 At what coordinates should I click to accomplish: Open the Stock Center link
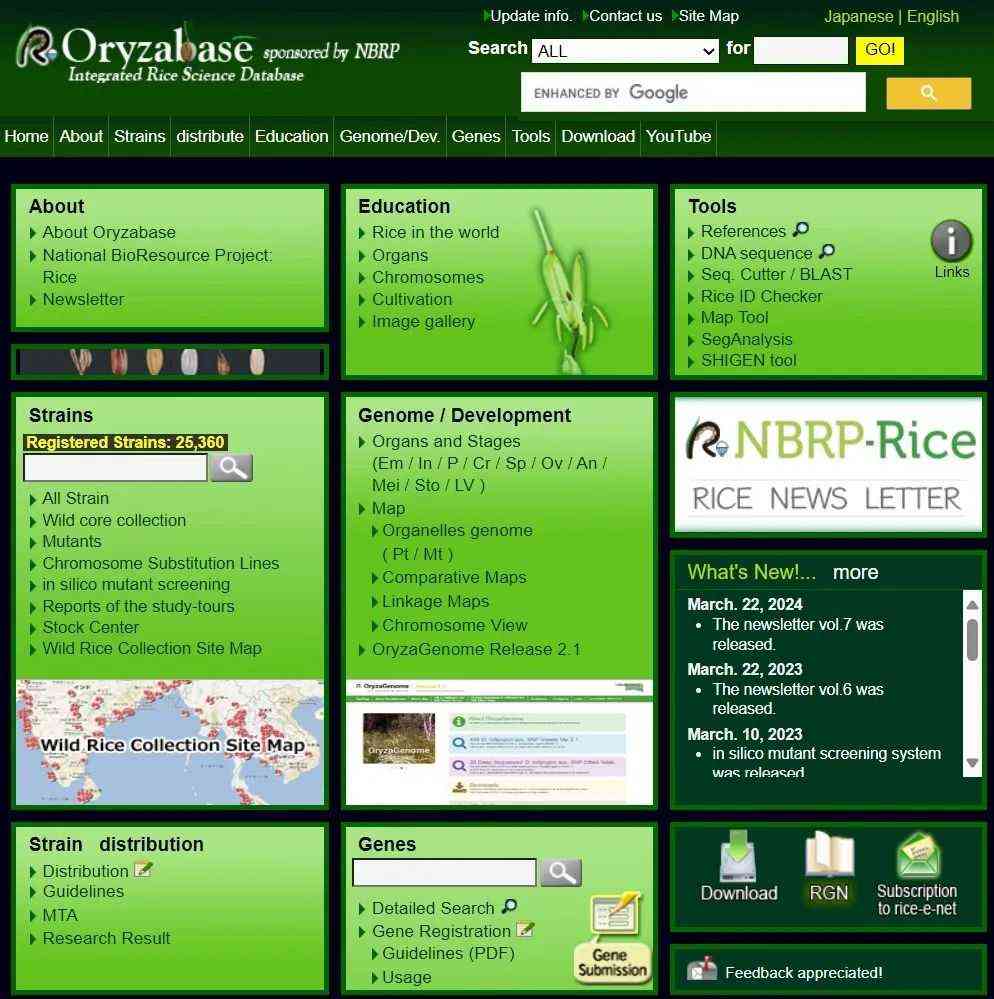pyautogui.click(x=90, y=628)
